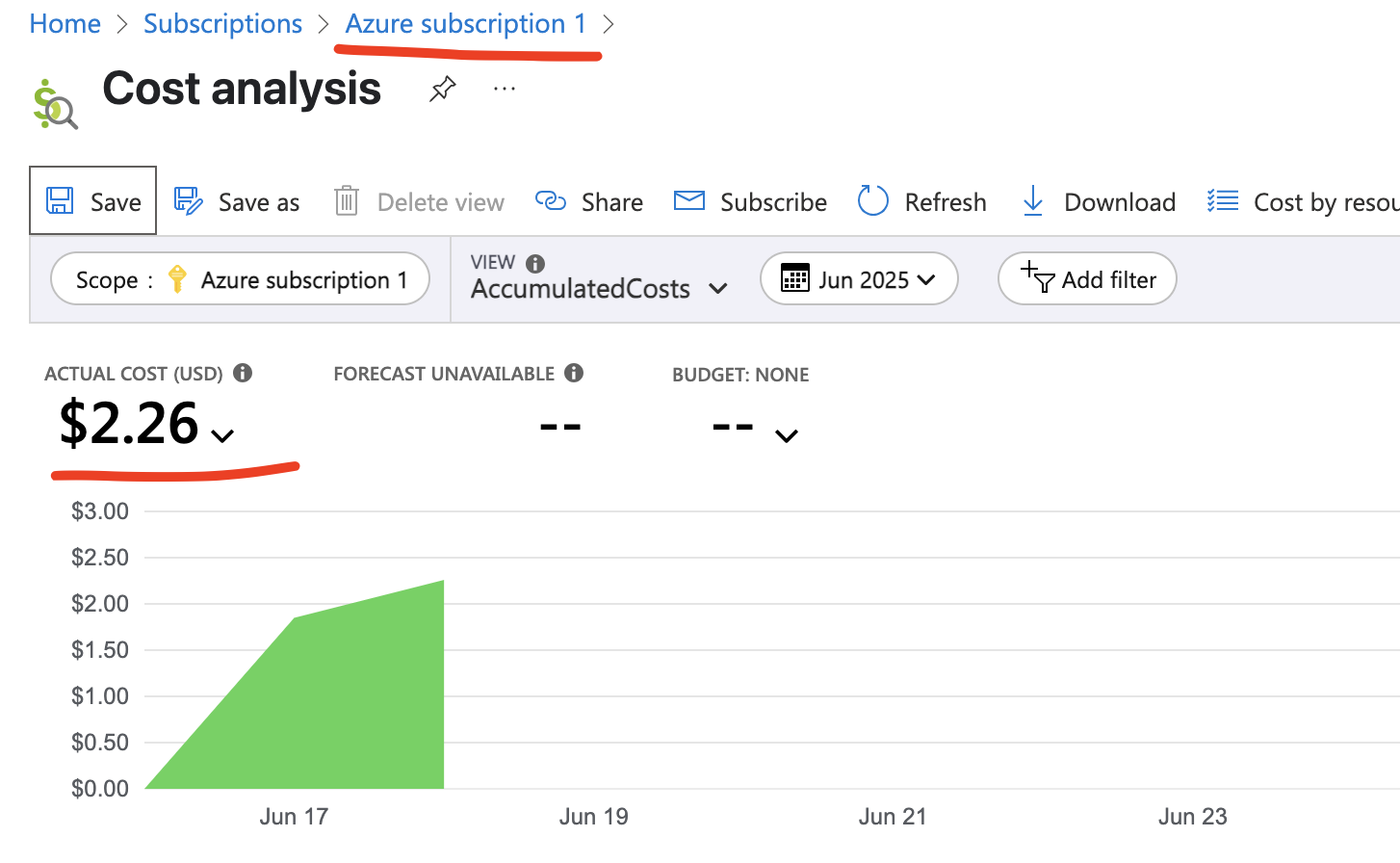This screenshot has height=863, width=1400.
Task: Click the Actual Cost info tooltip icon
Action: (x=244, y=372)
